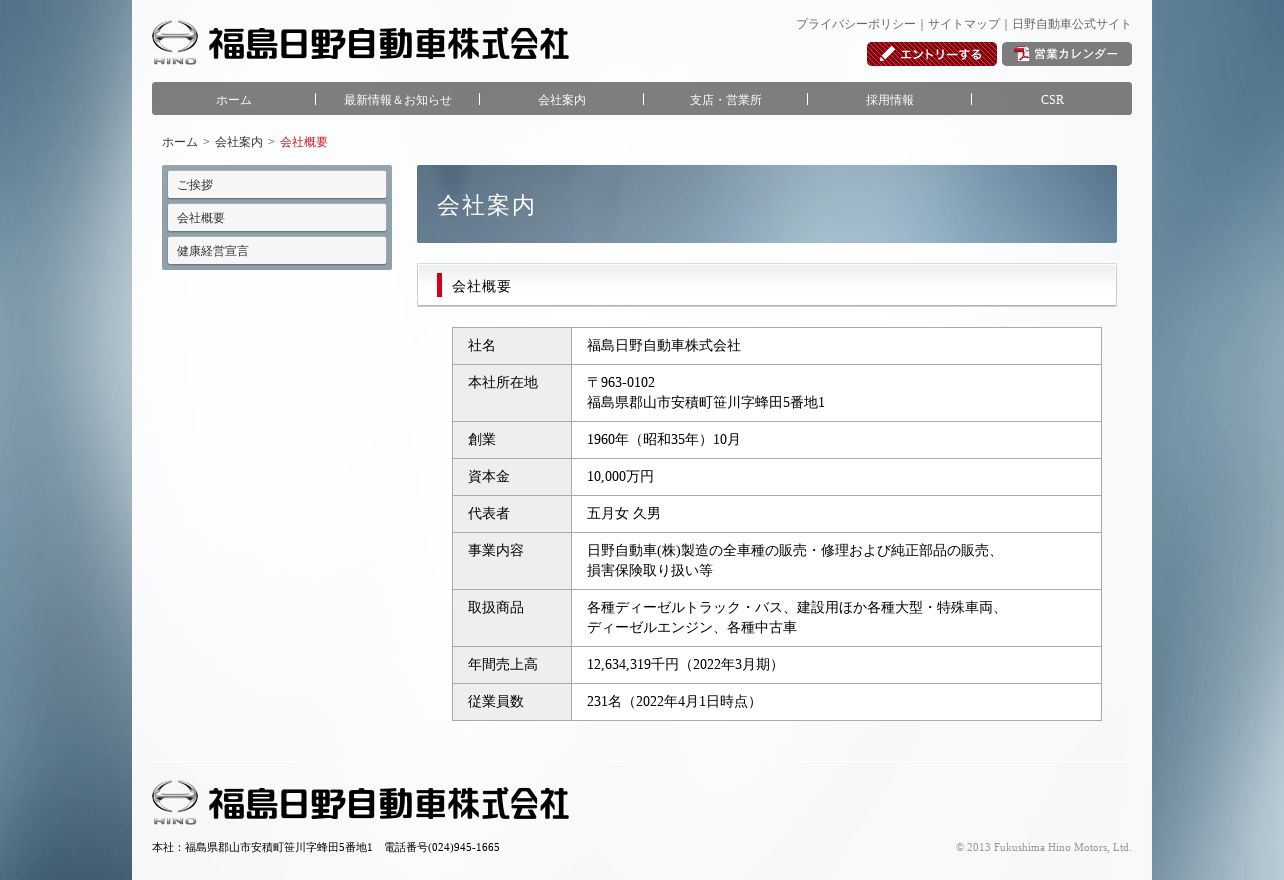Click the footer phone number (024)945-1665
Viewport: 1284px width, 880px height.
464,848
